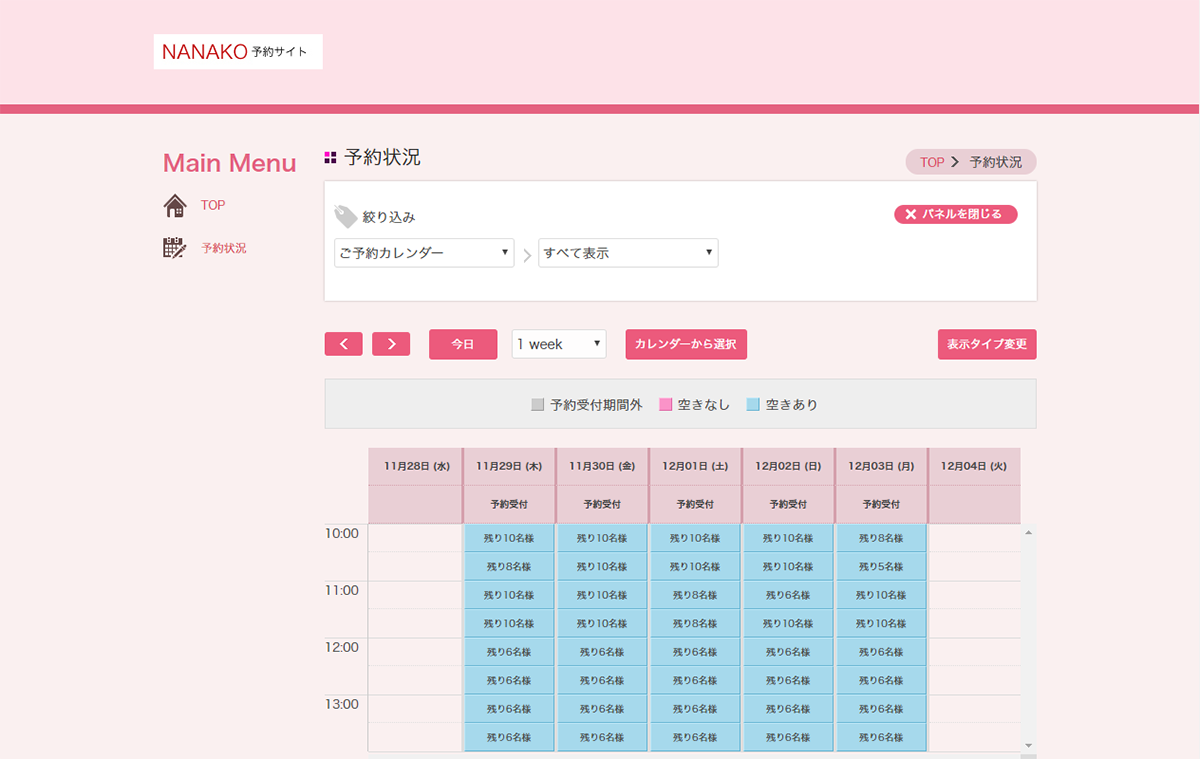Image resolution: width=1200 pixels, height=759 pixels.
Task: Pick the 残り8名様 slot on 11月29日
Action: click(509, 566)
